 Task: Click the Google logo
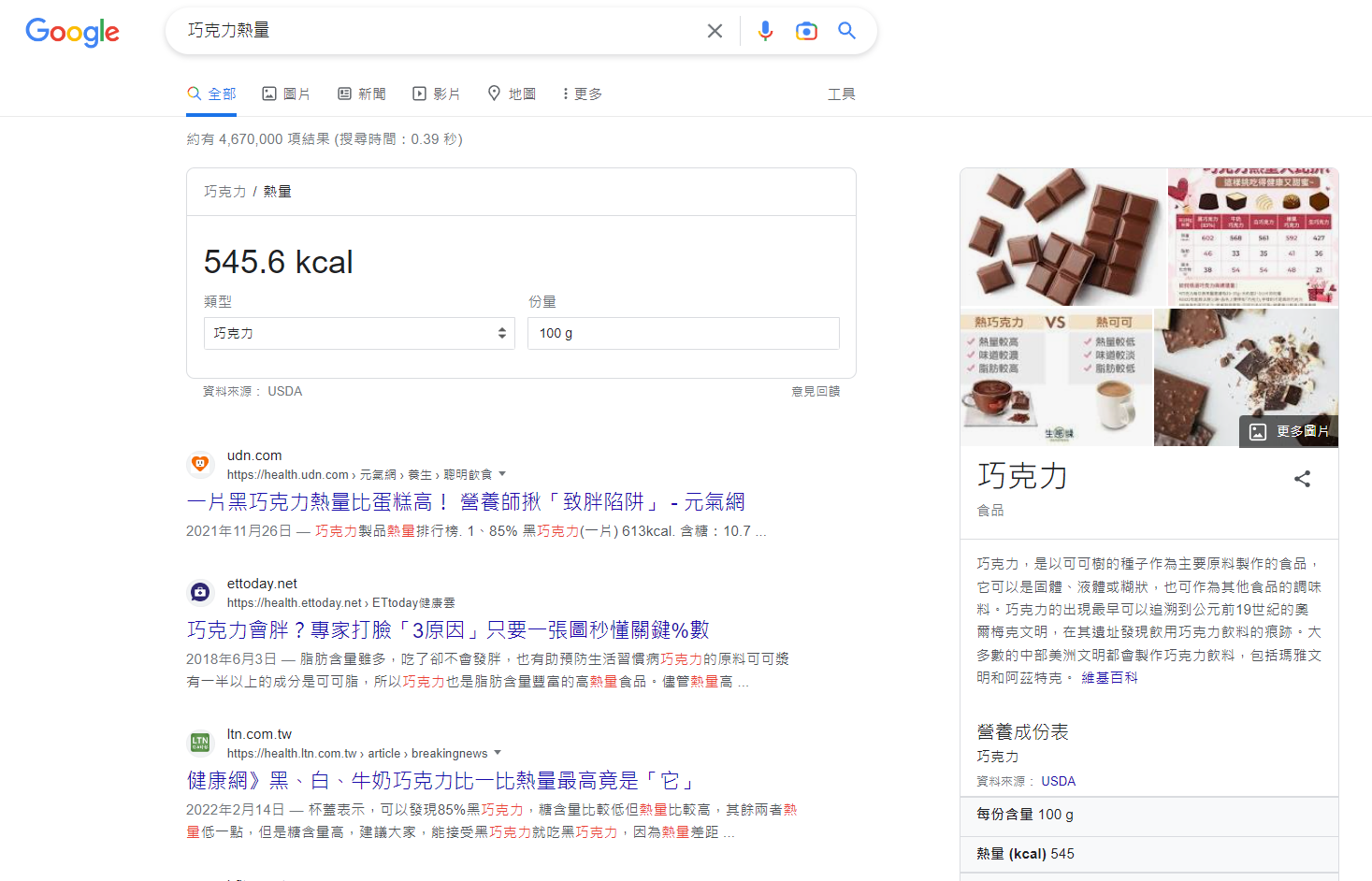pyautogui.click(x=72, y=32)
